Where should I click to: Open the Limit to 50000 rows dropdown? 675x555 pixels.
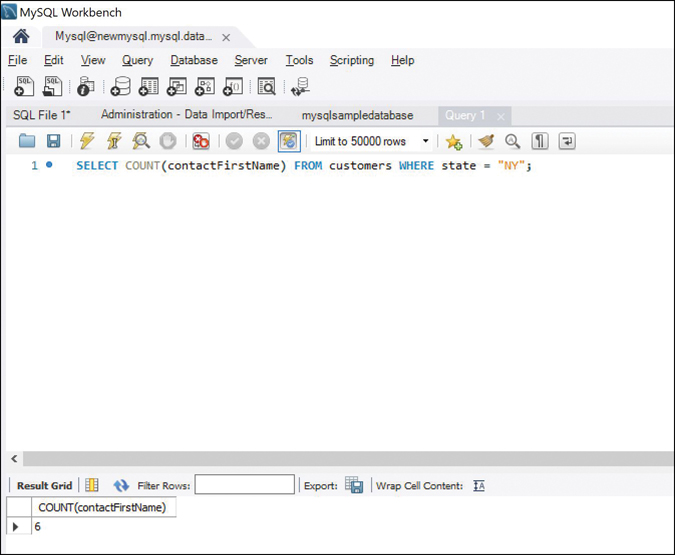(371, 141)
